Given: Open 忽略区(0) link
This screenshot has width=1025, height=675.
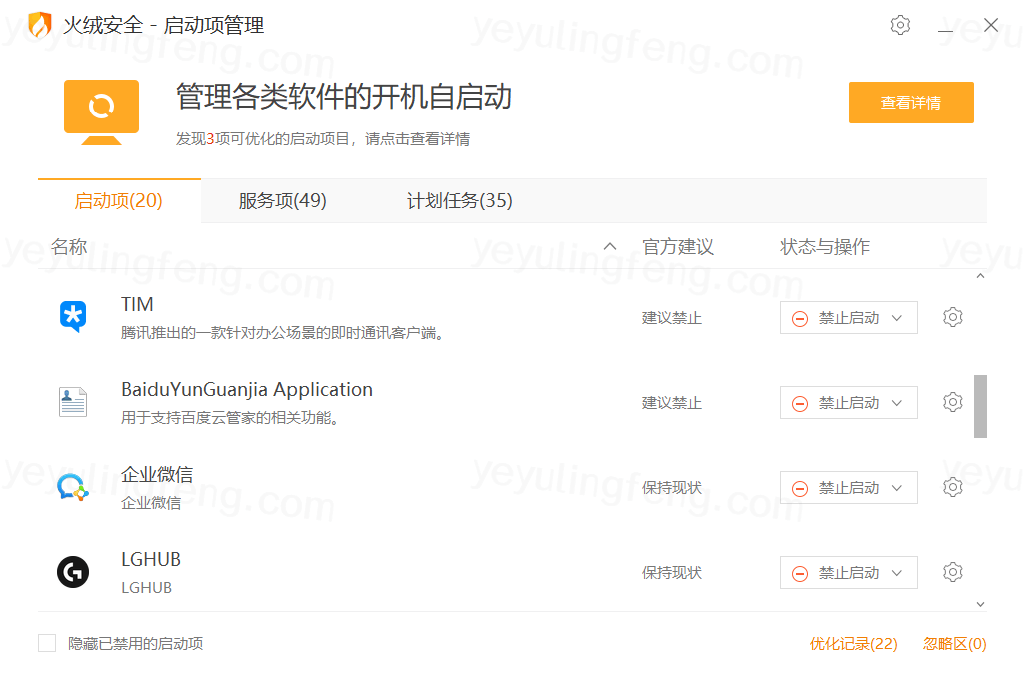Looking at the screenshot, I should click(x=954, y=644).
